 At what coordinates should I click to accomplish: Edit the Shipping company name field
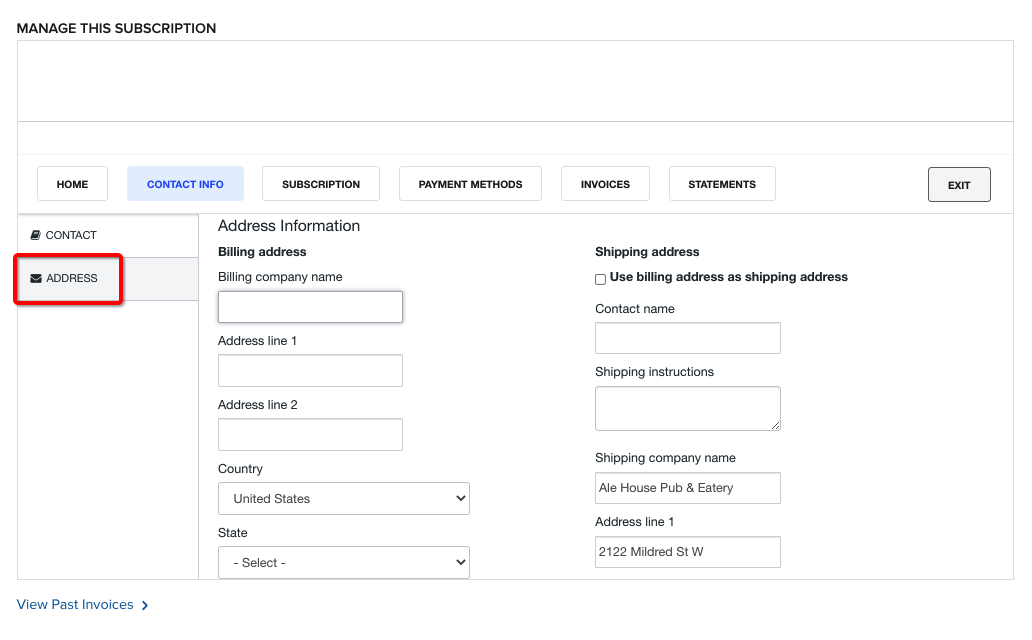click(x=688, y=488)
